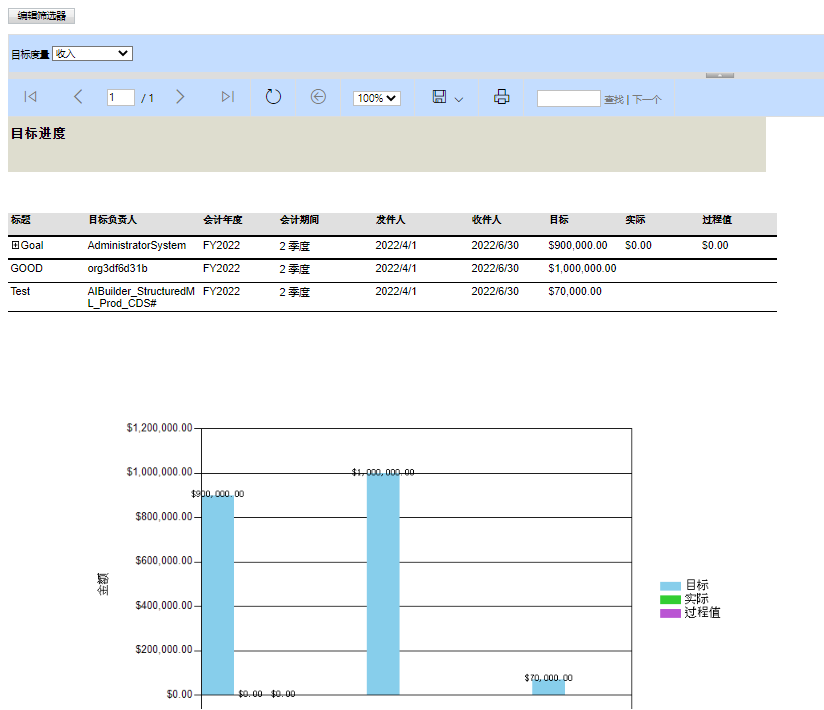This screenshot has height=710, width=824.
Task: Click the GOOD title cell
Action: point(26,269)
